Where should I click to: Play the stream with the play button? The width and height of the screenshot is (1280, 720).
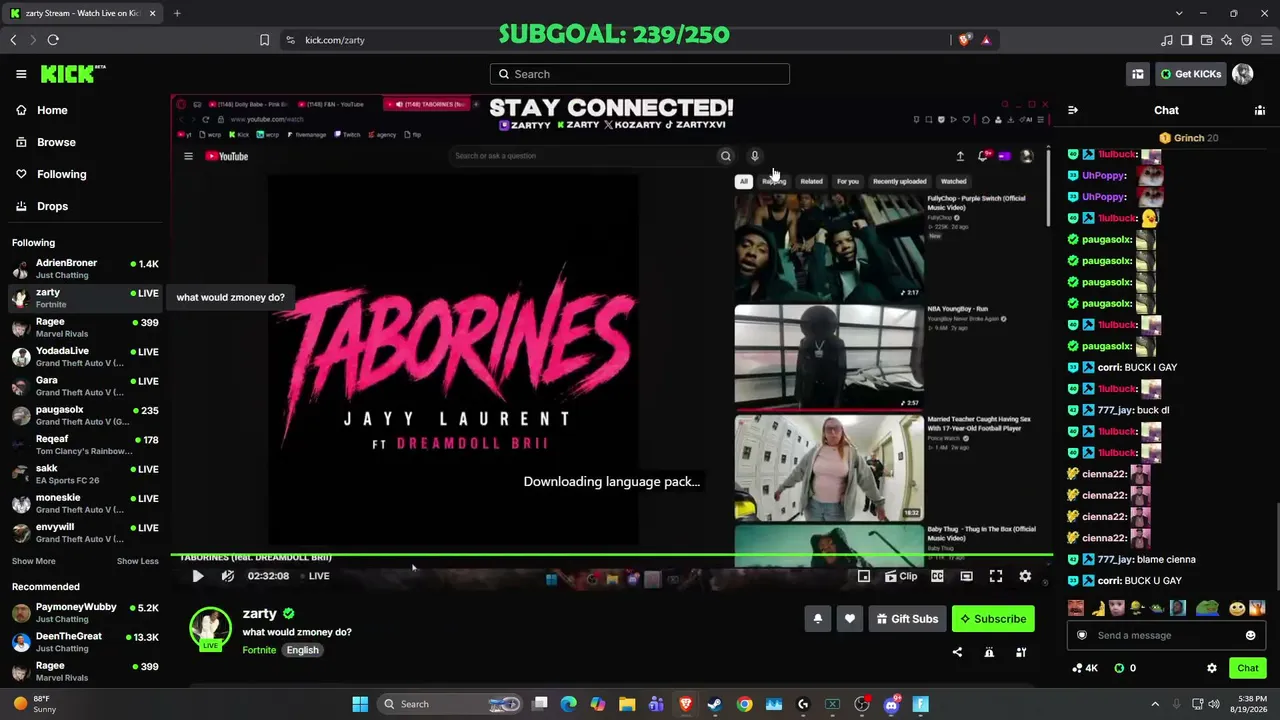pyautogui.click(x=198, y=576)
